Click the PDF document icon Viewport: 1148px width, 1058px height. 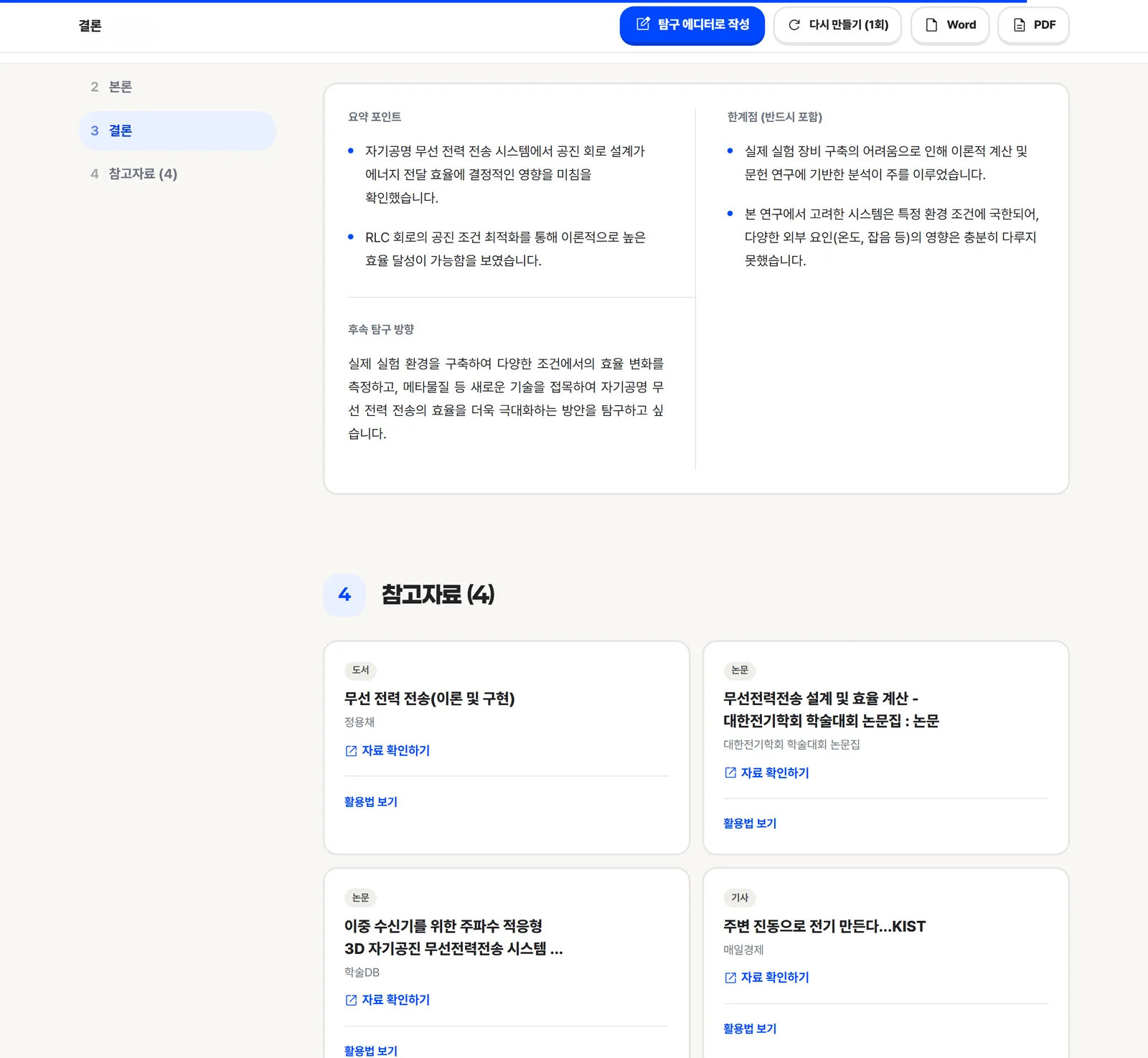pos(1019,25)
